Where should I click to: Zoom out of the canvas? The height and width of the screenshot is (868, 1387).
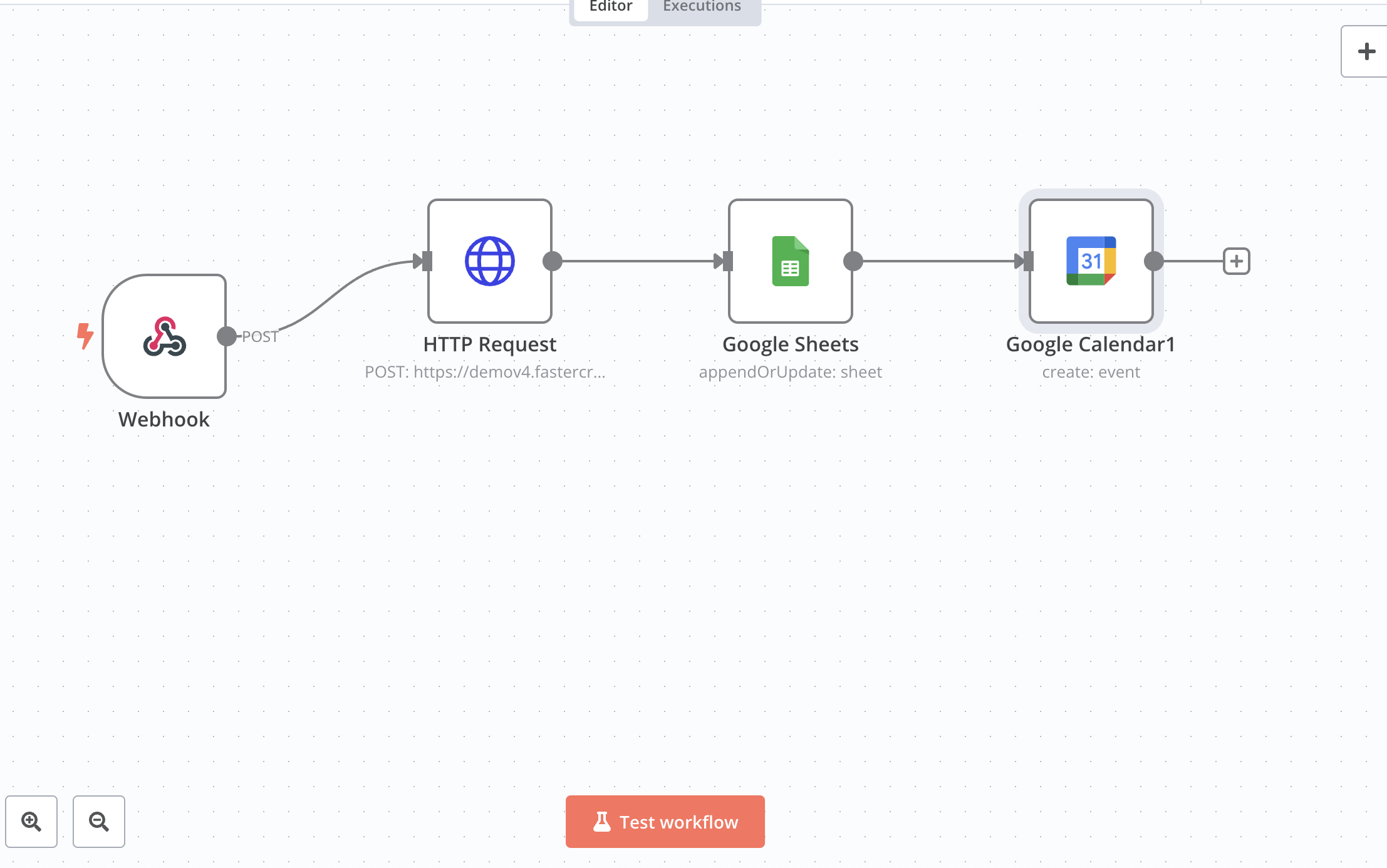click(x=99, y=821)
